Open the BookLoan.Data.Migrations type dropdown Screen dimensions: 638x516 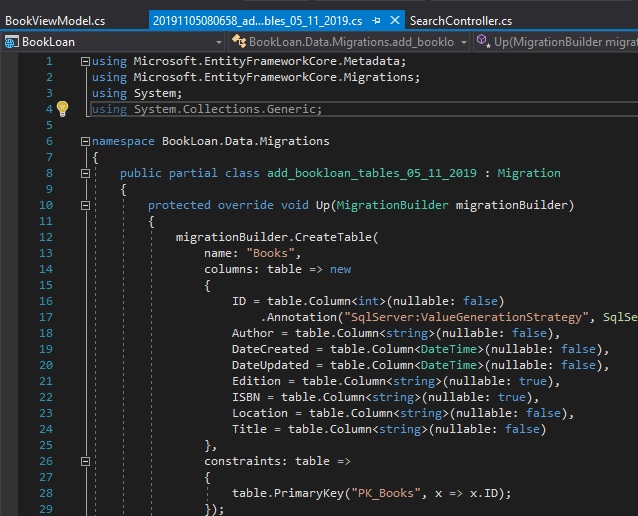click(463, 42)
